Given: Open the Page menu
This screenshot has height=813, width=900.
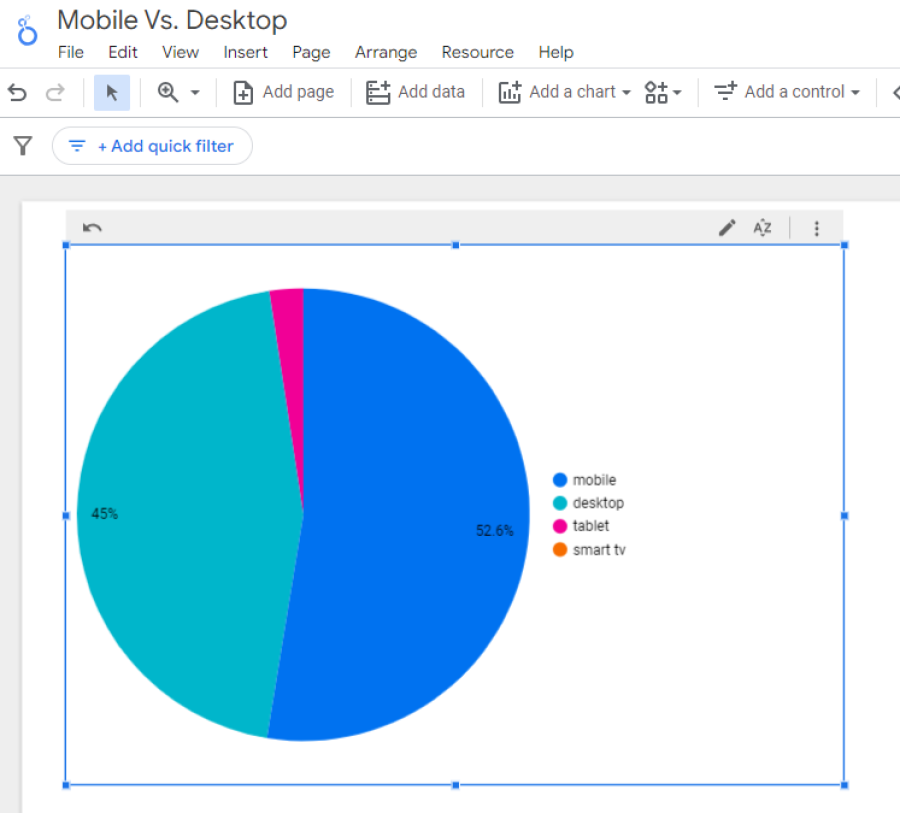Looking at the screenshot, I should coord(311,52).
